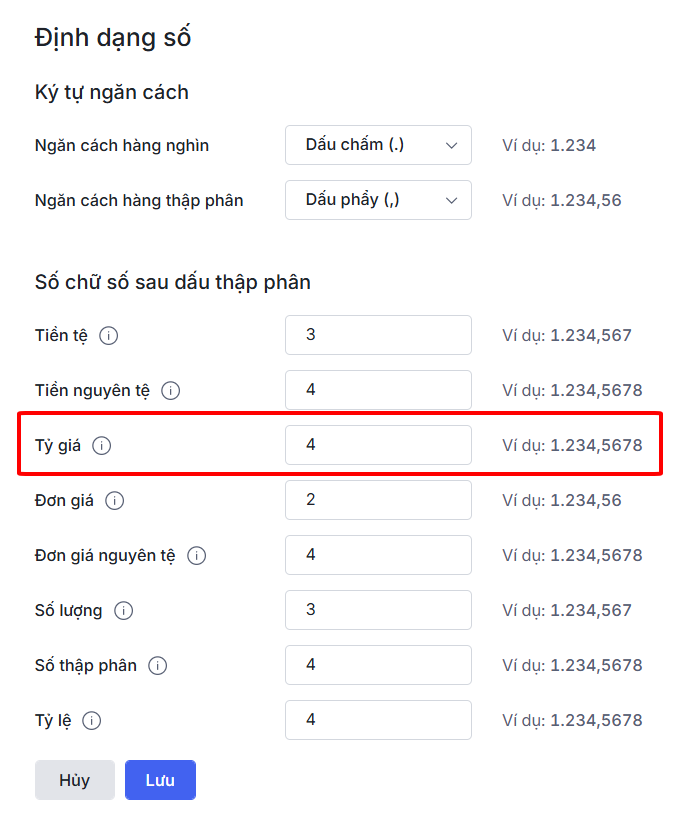682x829 pixels.
Task: Focus the Đơn giá nguyên tệ input field
Action: click(378, 555)
